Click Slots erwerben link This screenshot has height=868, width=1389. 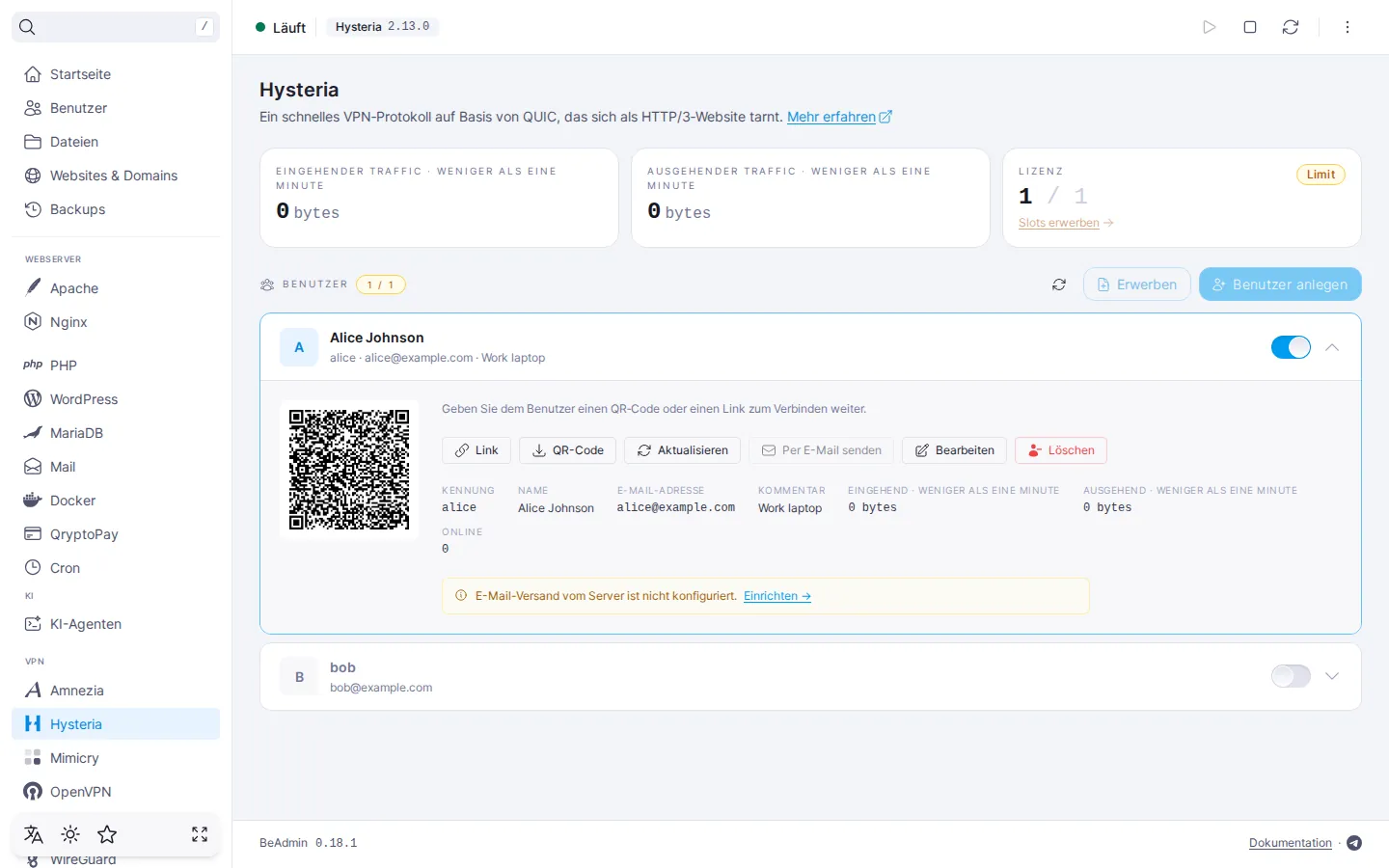(x=1066, y=223)
